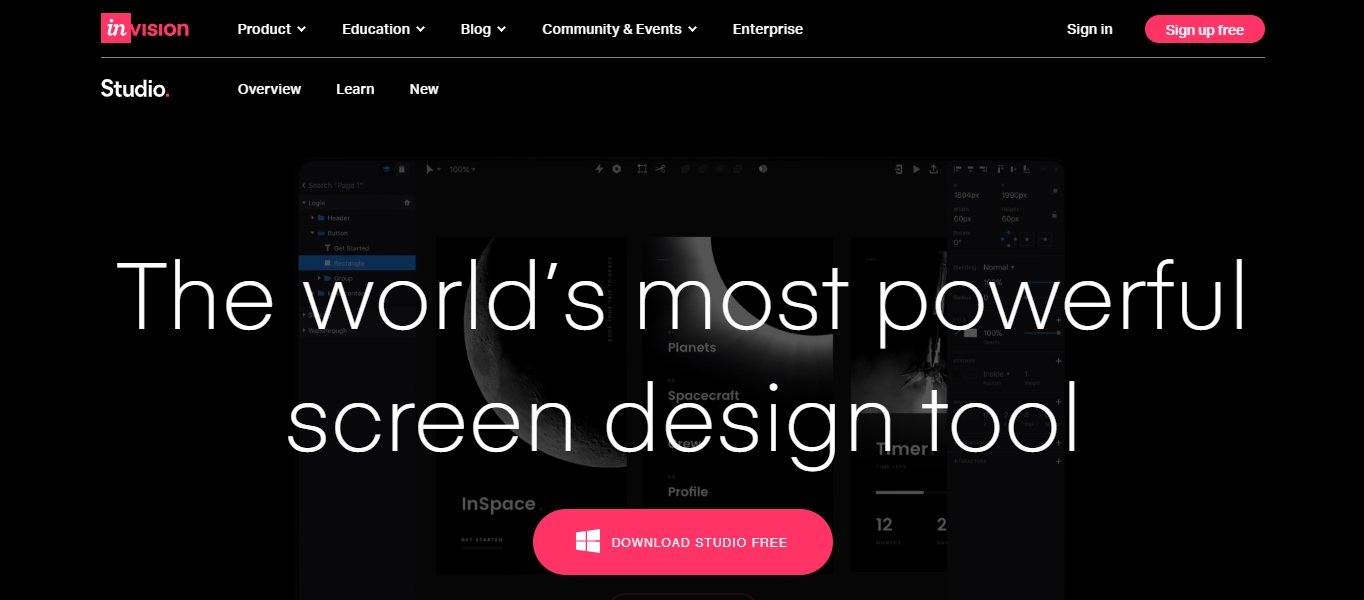Click the Windows icon on the download button
This screenshot has height=600, width=1364.
click(588, 541)
